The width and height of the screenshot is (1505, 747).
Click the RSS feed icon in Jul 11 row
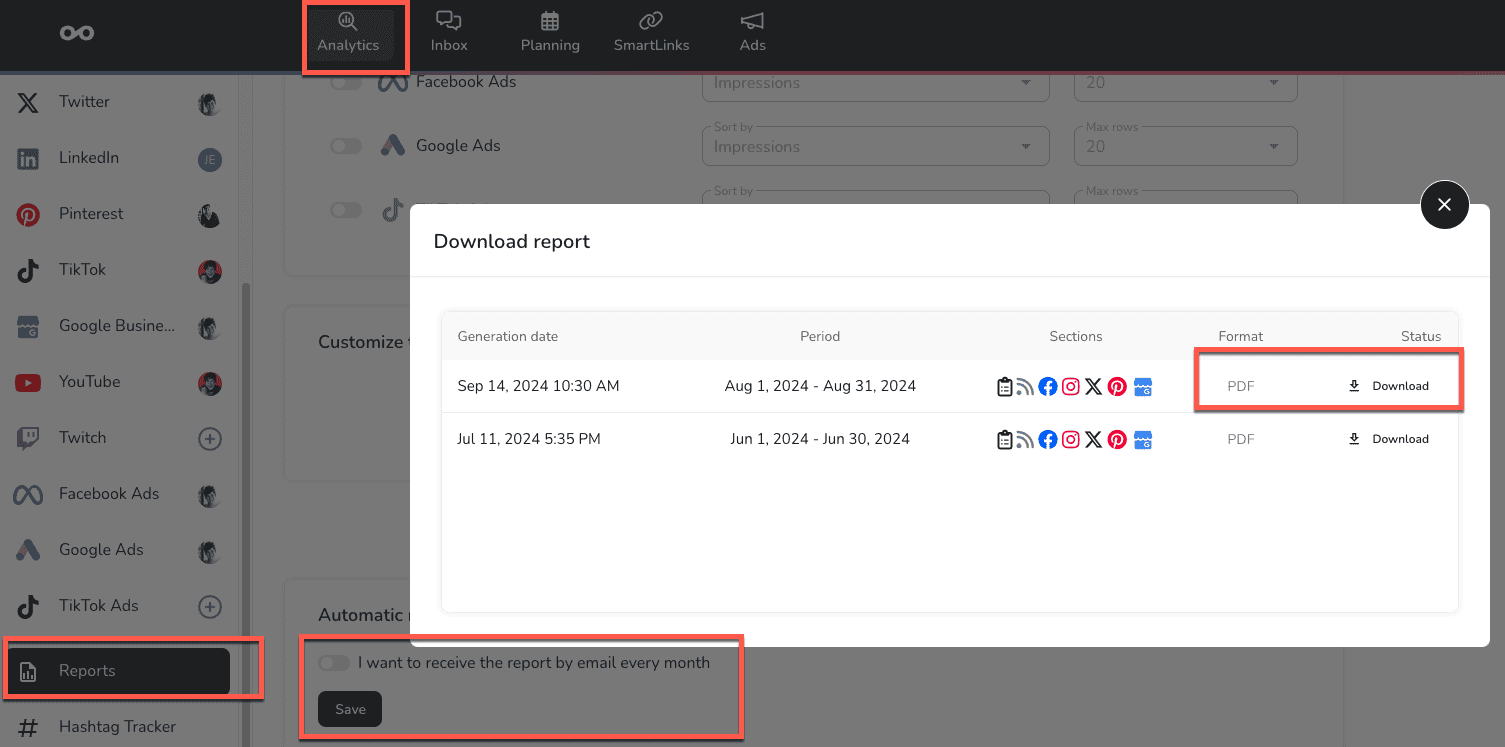pos(1025,439)
